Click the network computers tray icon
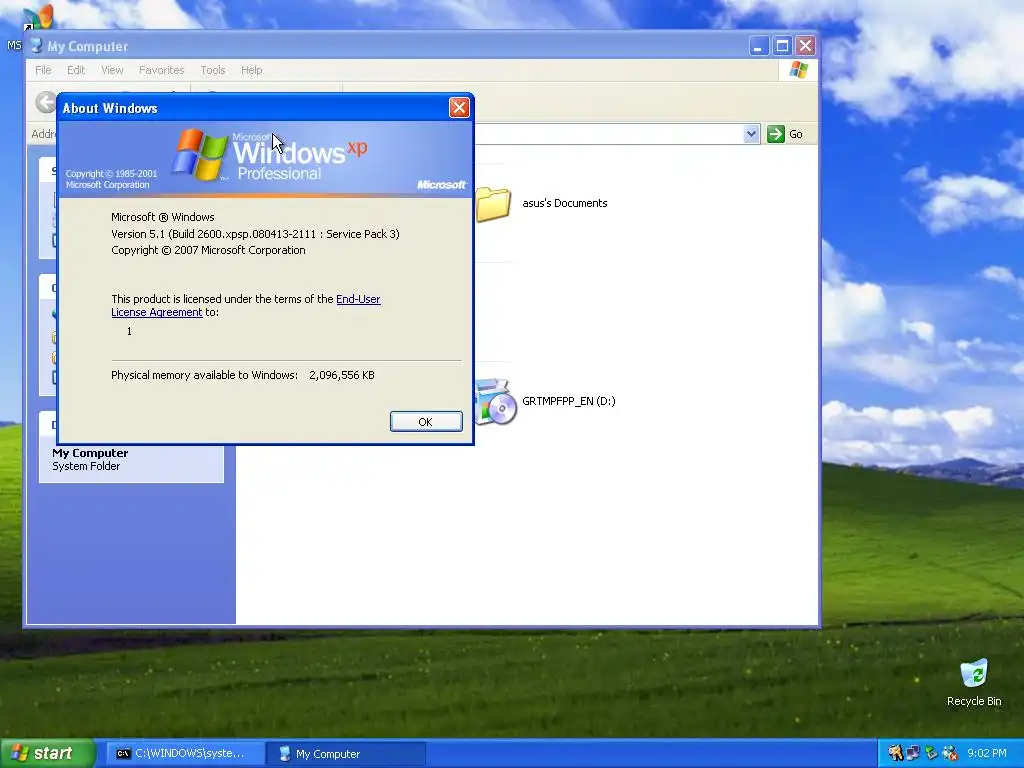 (913, 753)
